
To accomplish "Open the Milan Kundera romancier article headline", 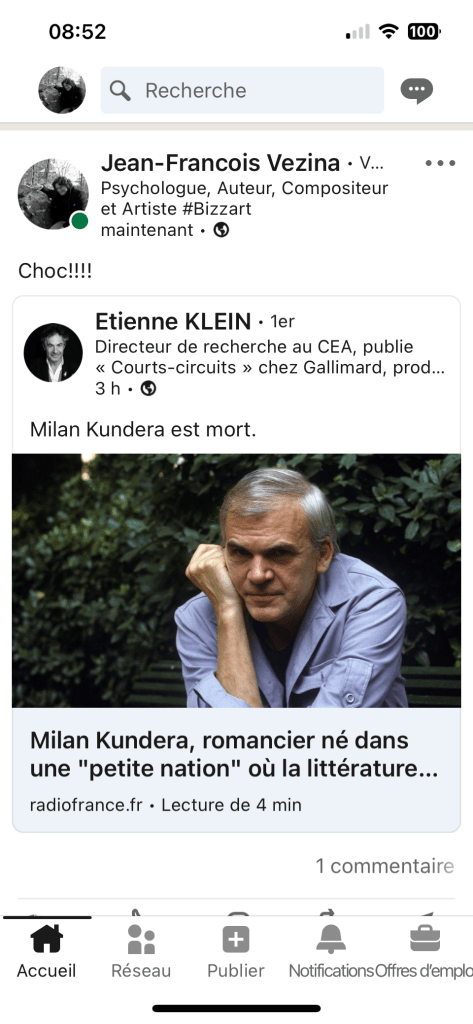I will point(234,755).
